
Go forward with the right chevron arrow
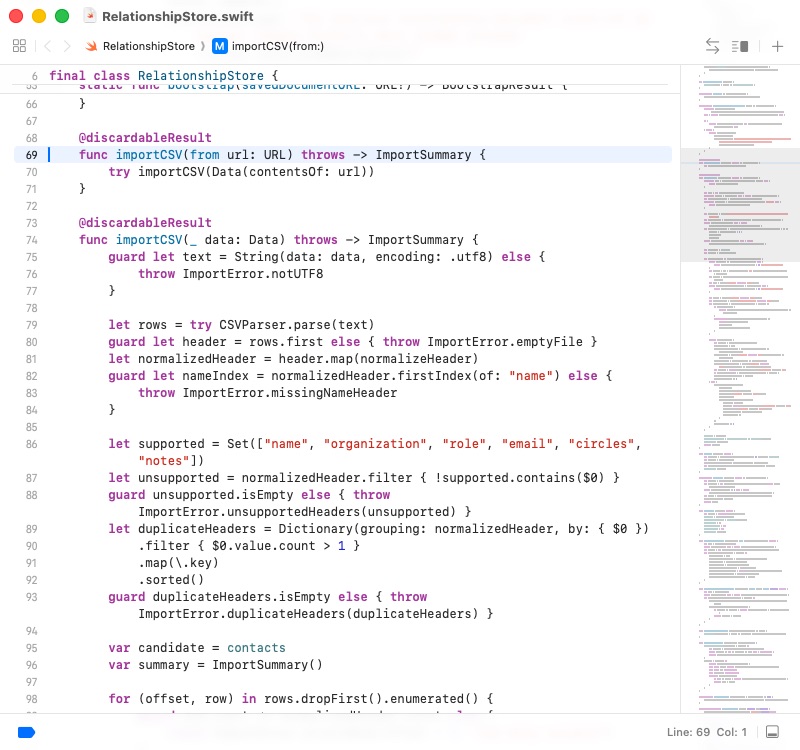[x=67, y=46]
